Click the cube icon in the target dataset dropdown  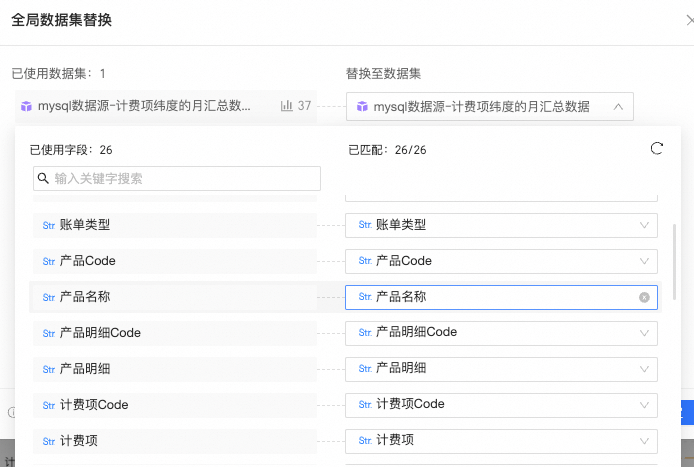click(x=362, y=106)
